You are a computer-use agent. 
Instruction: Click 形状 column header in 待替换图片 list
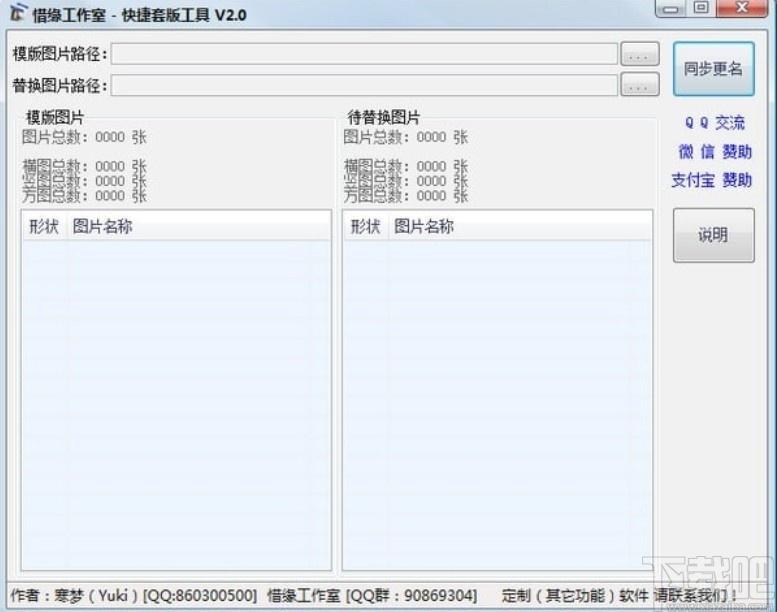point(365,227)
